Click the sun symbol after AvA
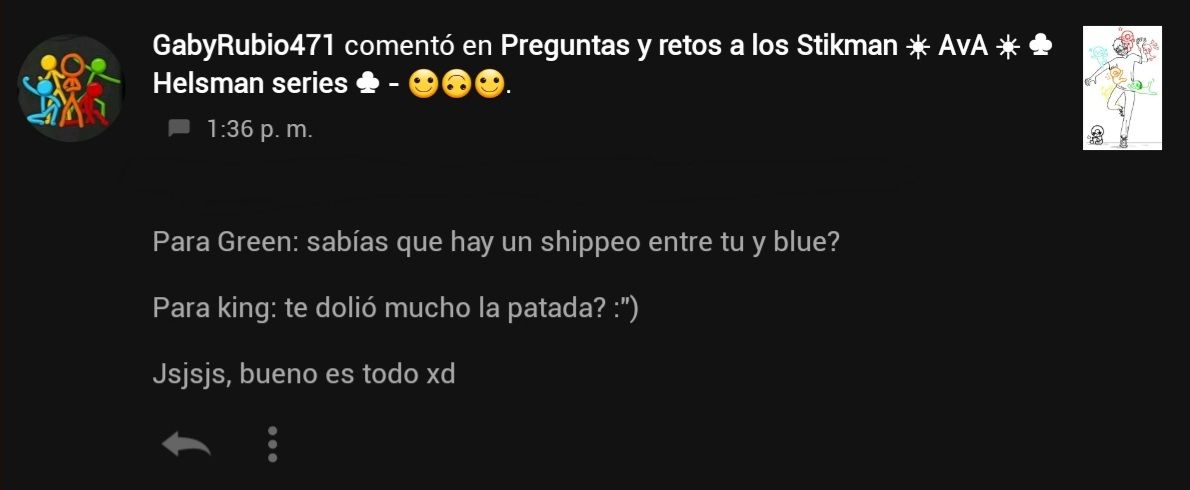The width and height of the screenshot is (1190, 490). click(x=1008, y=48)
